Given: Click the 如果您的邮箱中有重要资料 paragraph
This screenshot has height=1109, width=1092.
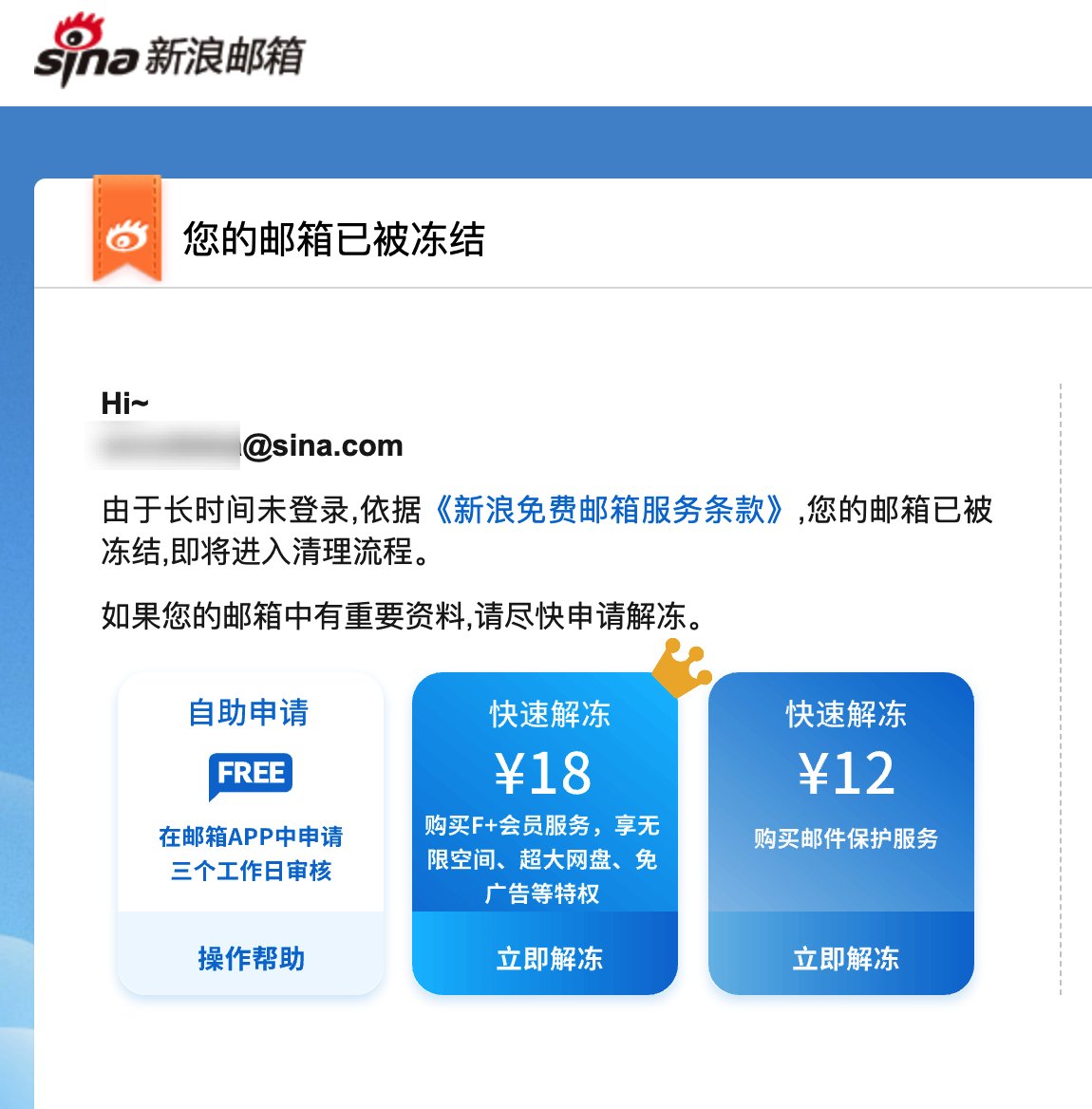Looking at the screenshot, I should (x=405, y=616).
